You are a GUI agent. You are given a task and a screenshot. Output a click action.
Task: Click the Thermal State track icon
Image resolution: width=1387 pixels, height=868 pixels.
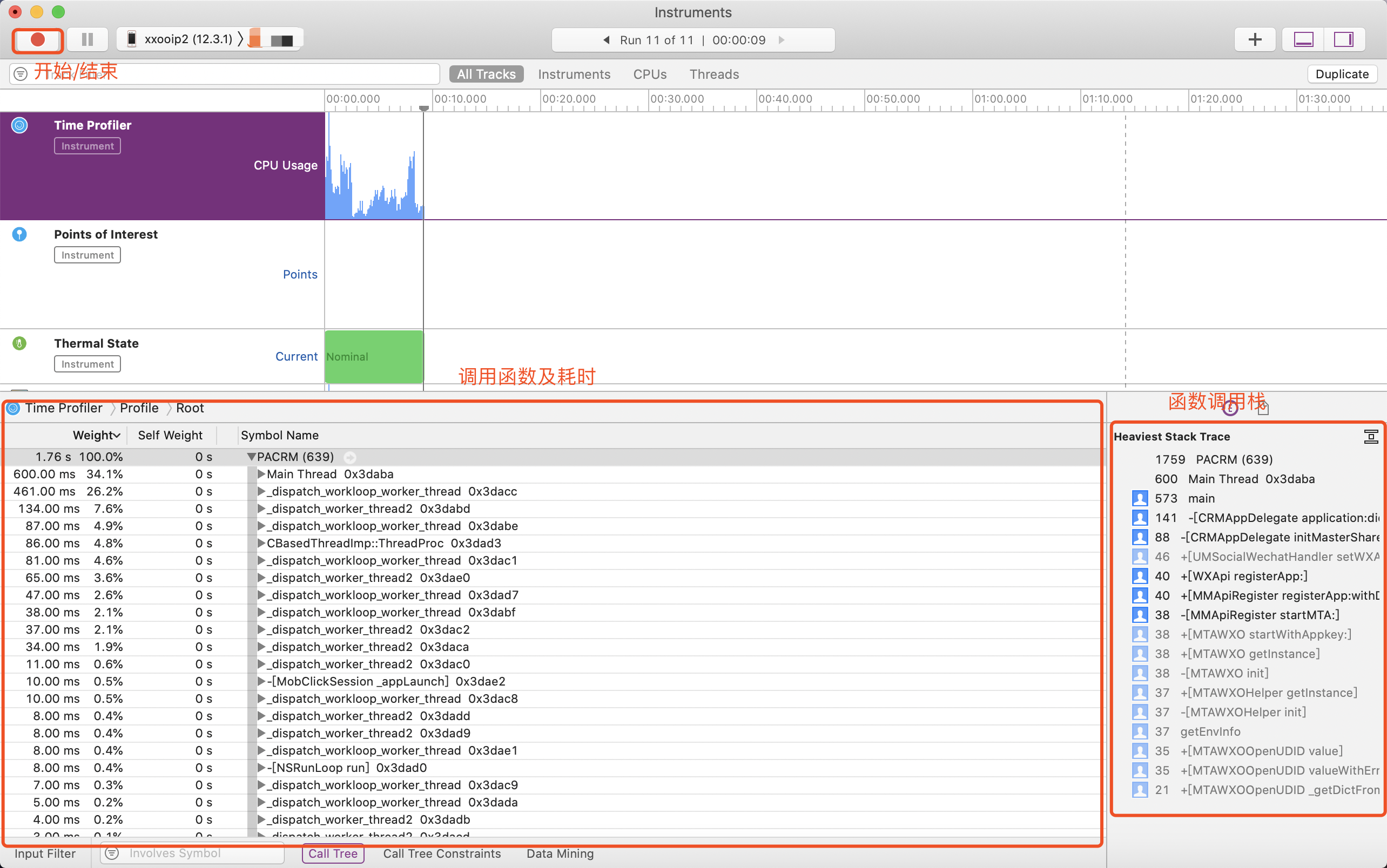point(19,343)
